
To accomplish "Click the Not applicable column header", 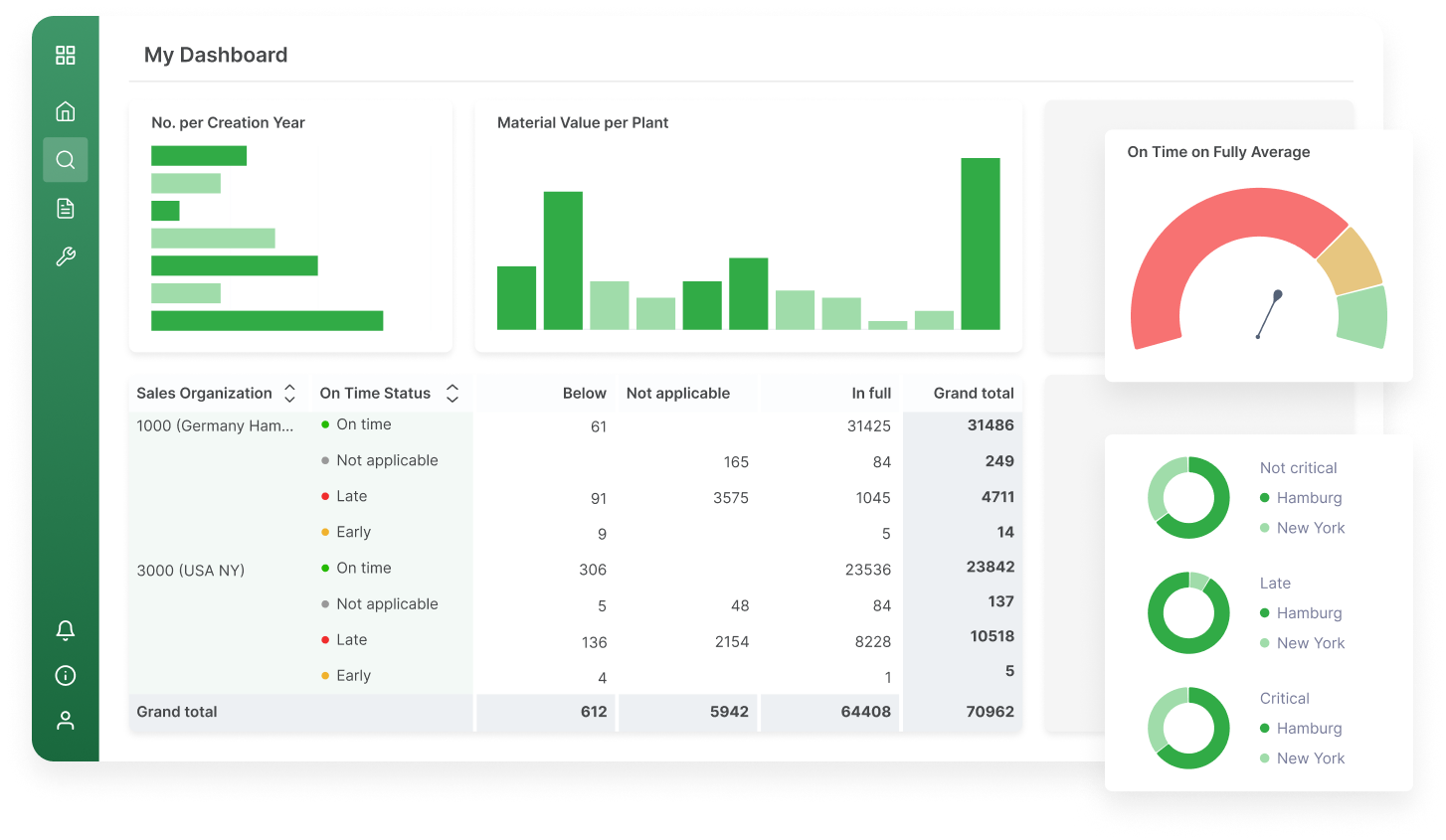I will tap(678, 394).
